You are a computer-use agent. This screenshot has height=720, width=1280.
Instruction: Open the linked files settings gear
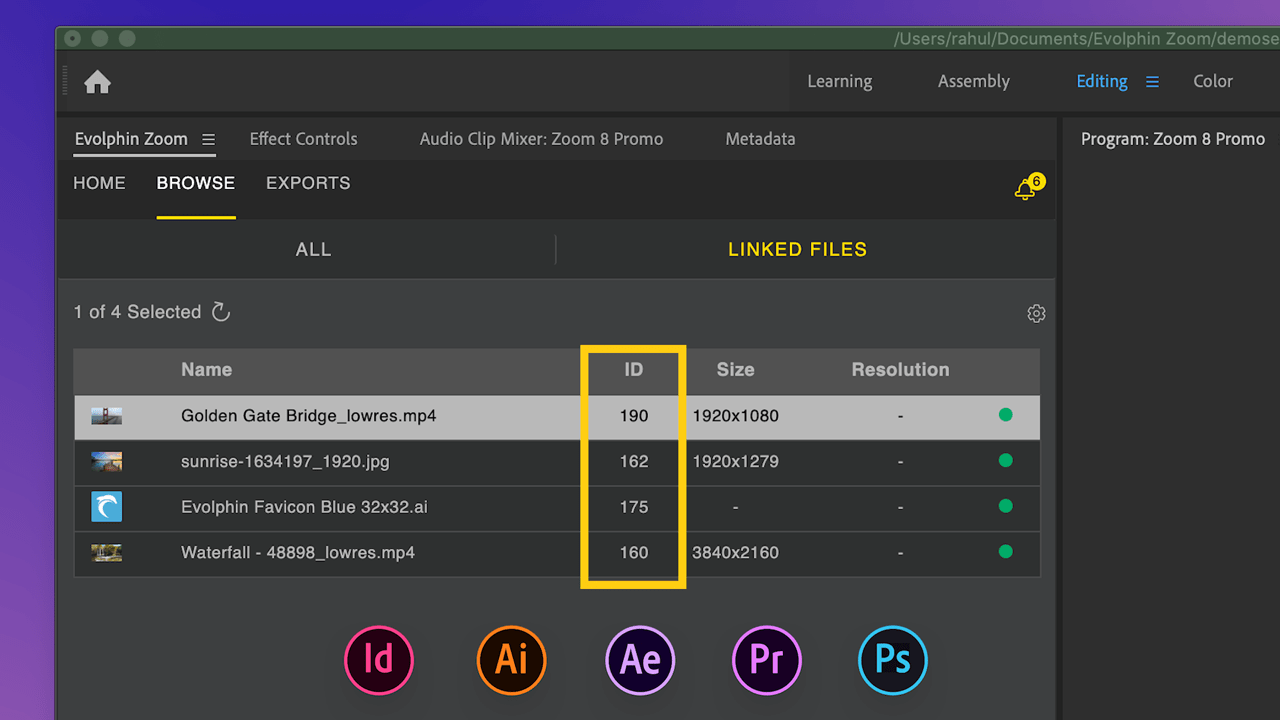point(1036,313)
